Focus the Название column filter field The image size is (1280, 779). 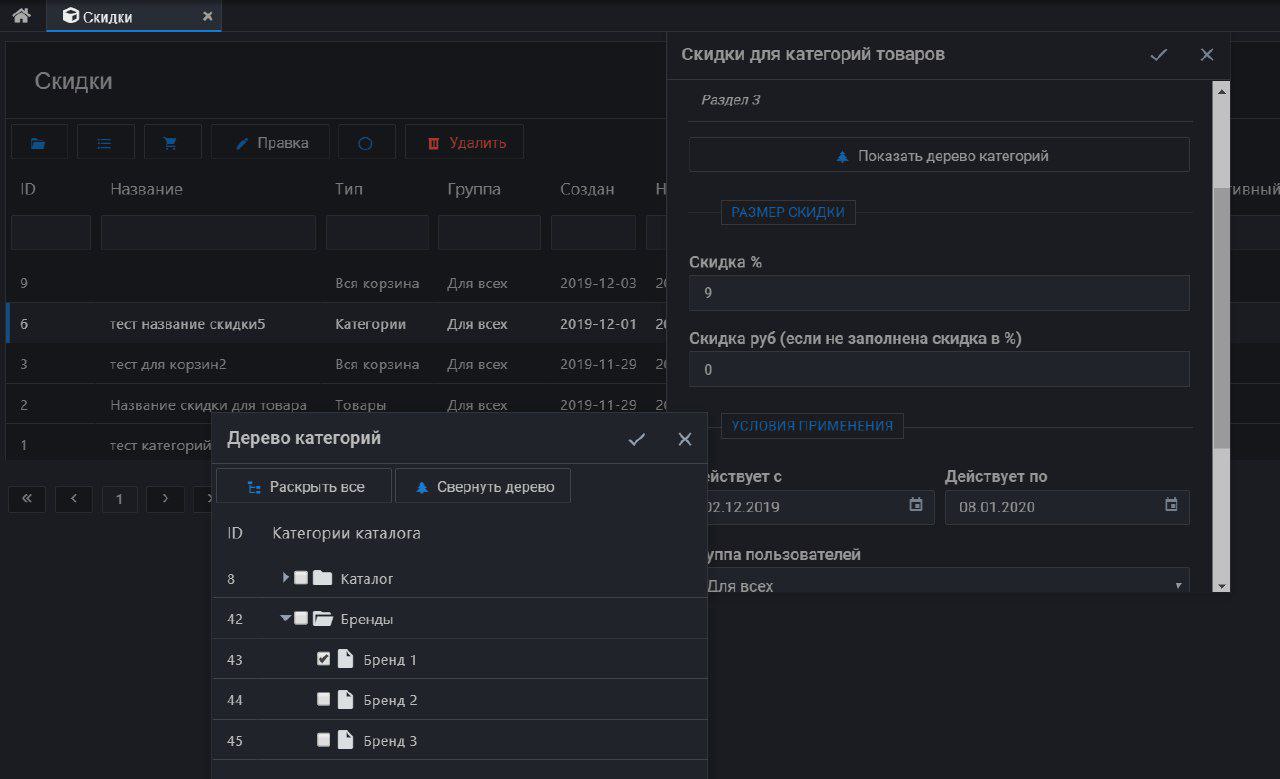208,232
